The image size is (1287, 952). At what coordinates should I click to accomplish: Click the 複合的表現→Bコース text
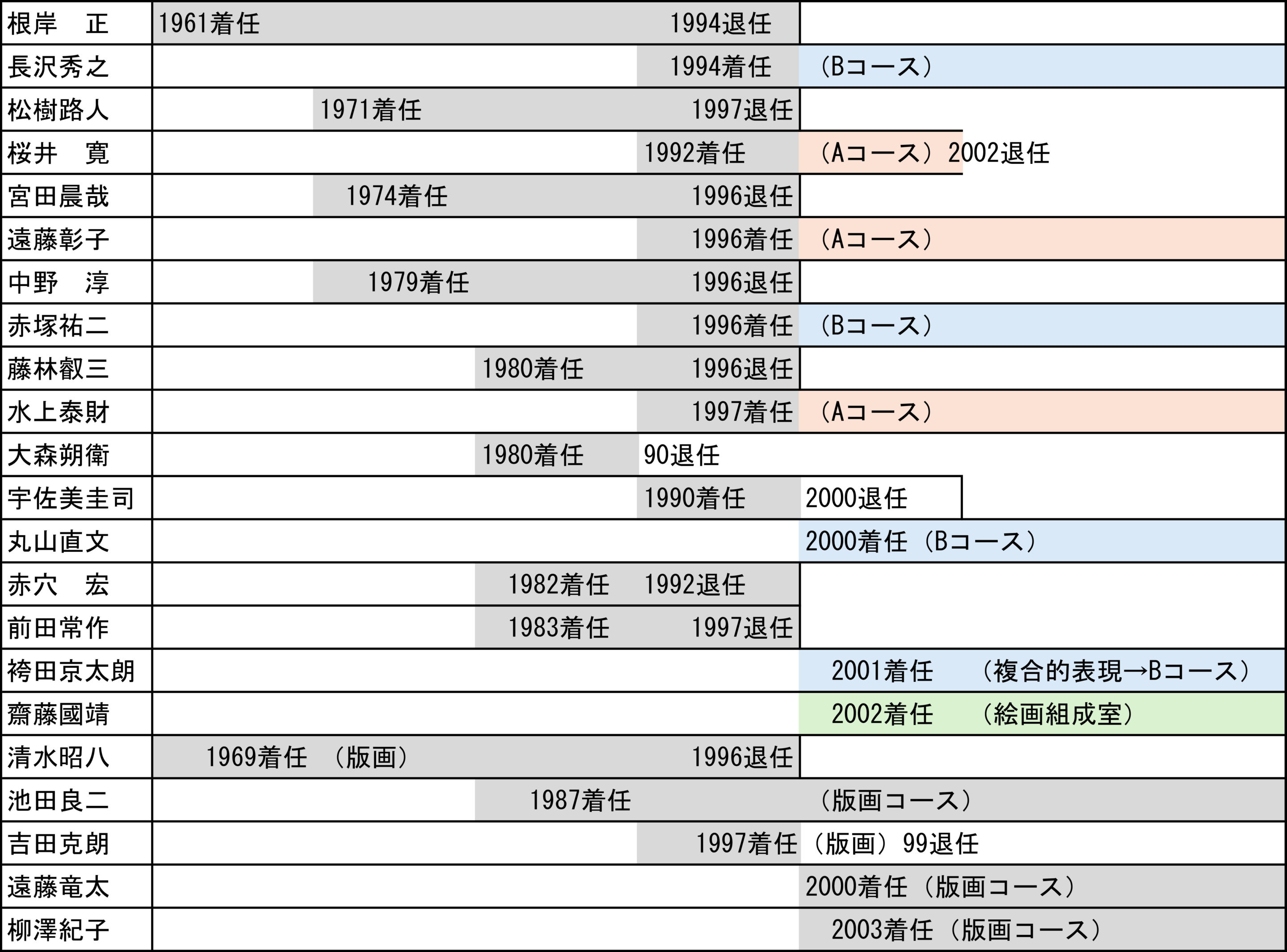pos(1115,671)
